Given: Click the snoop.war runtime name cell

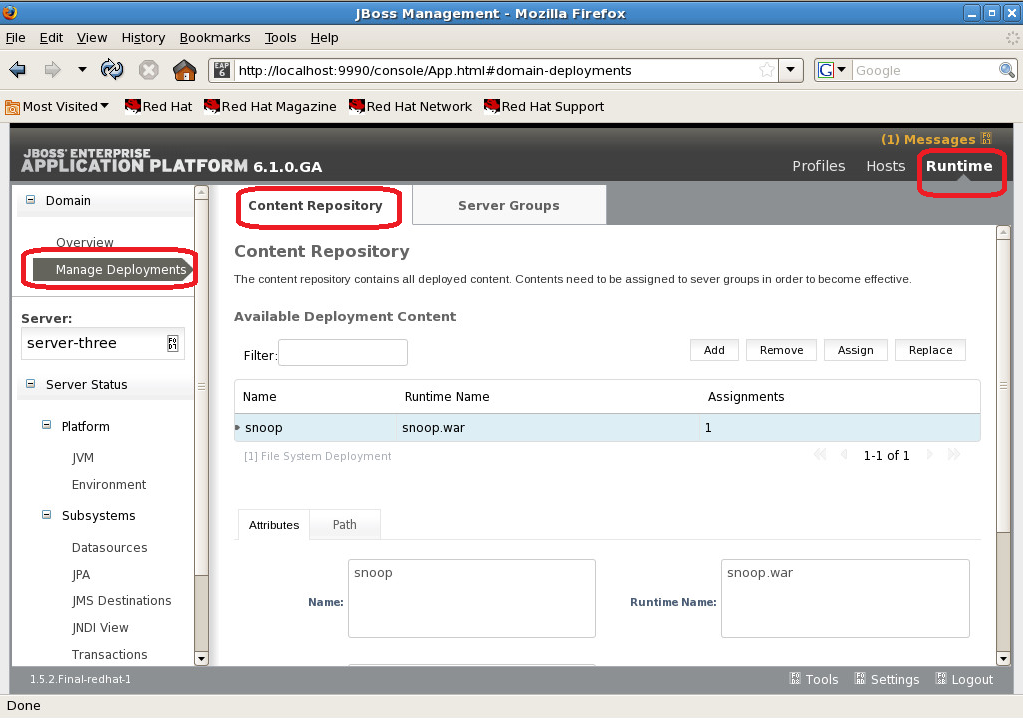Looking at the screenshot, I should click(x=433, y=428).
